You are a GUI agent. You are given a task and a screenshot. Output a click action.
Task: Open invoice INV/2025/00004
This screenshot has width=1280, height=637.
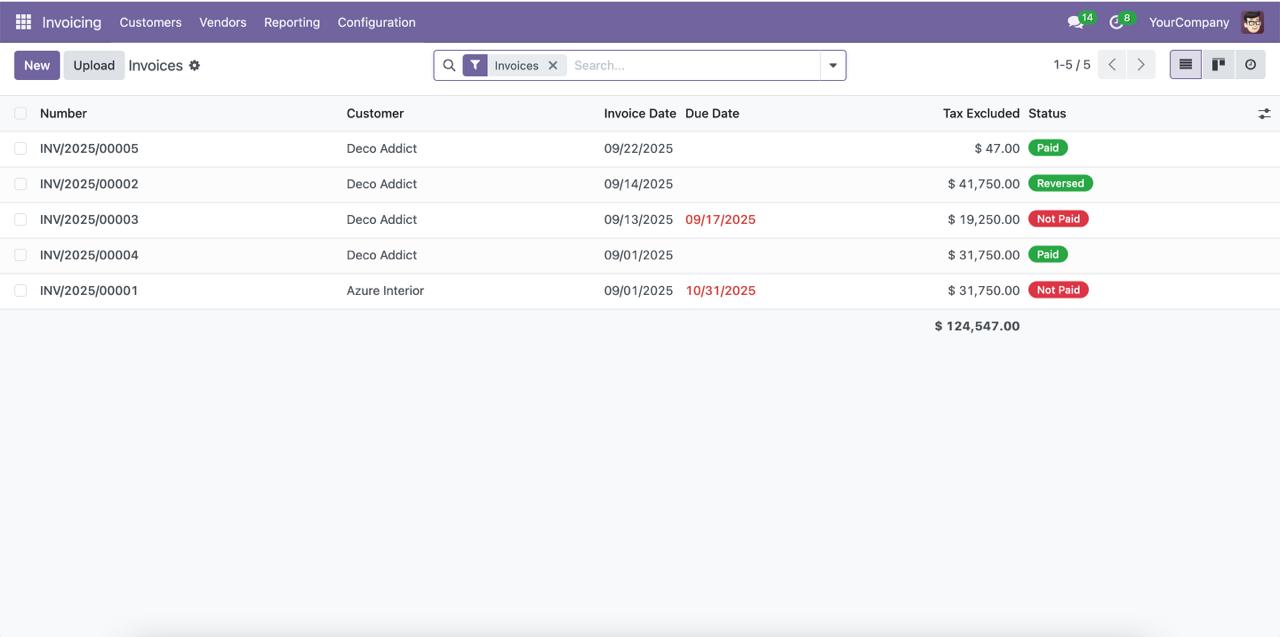tap(89, 255)
